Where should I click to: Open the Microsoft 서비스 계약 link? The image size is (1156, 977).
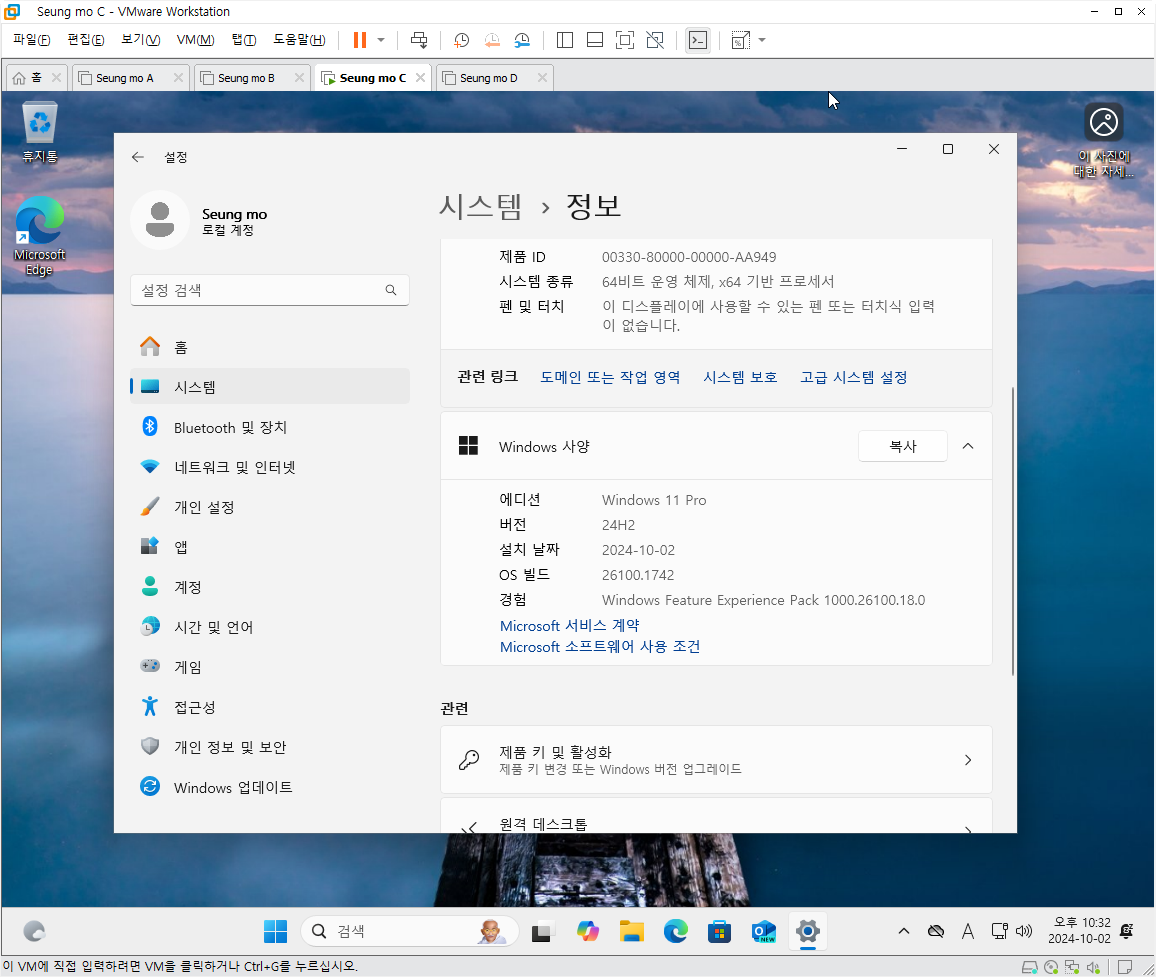[x=569, y=625]
